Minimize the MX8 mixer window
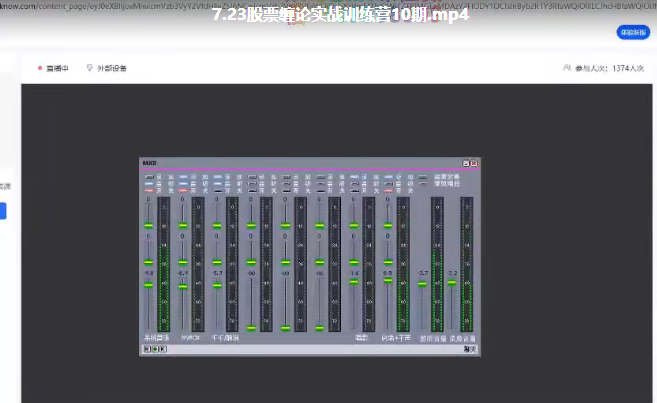The width and height of the screenshot is (657, 403). pyautogui.click(x=466, y=163)
